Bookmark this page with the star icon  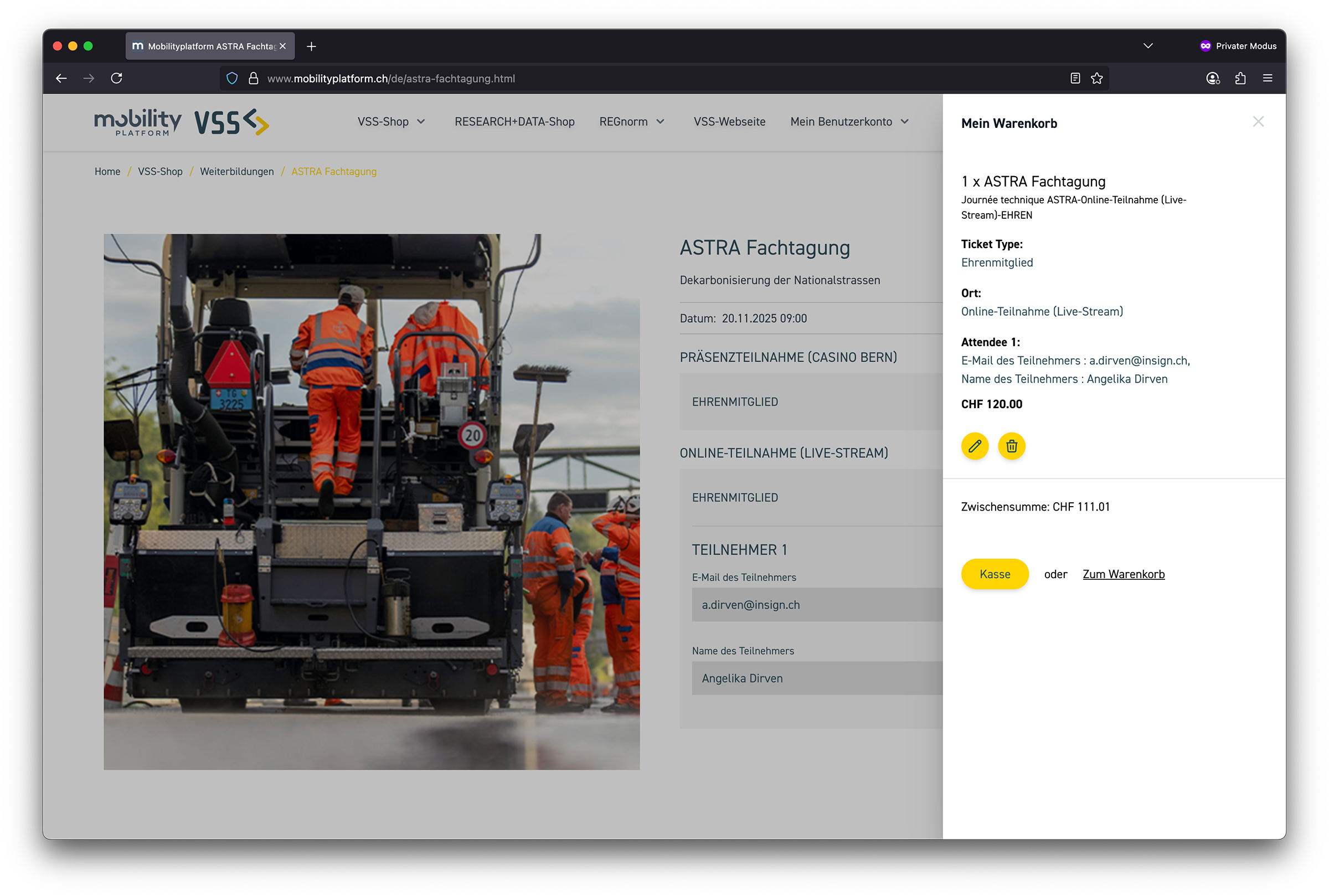(1096, 78)
